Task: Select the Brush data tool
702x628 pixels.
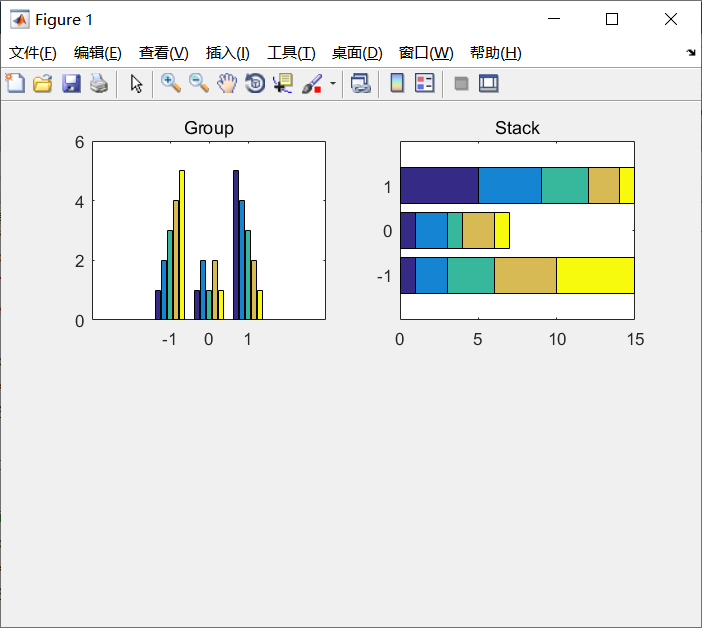Action: click(x=312, y=84)
